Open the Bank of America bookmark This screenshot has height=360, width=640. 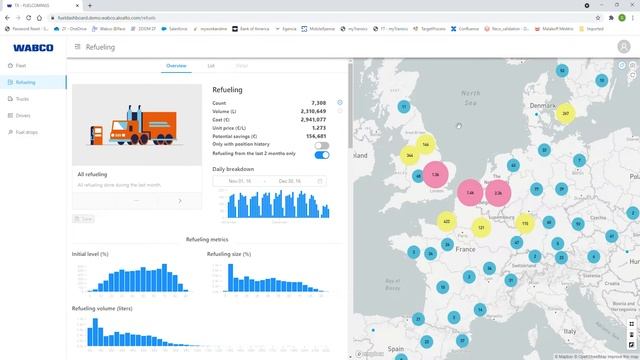click(x=251, y=29)
